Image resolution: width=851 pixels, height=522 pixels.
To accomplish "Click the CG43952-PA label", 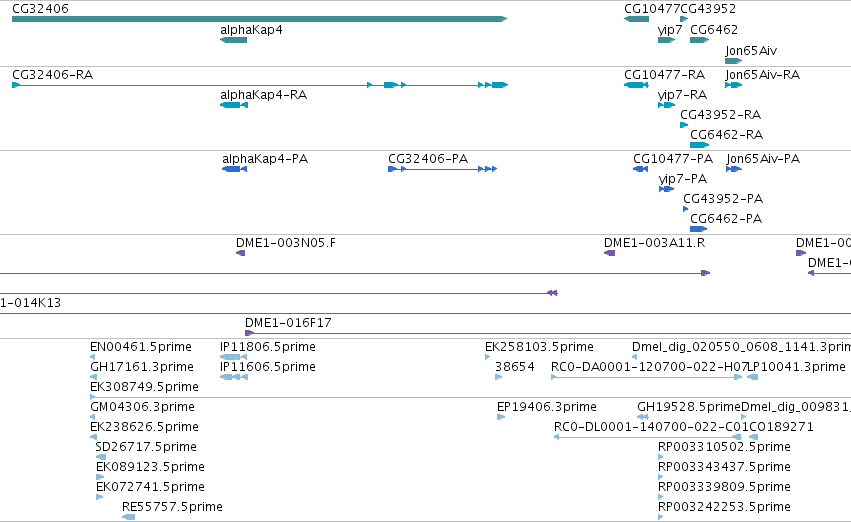I will [723, 199].
